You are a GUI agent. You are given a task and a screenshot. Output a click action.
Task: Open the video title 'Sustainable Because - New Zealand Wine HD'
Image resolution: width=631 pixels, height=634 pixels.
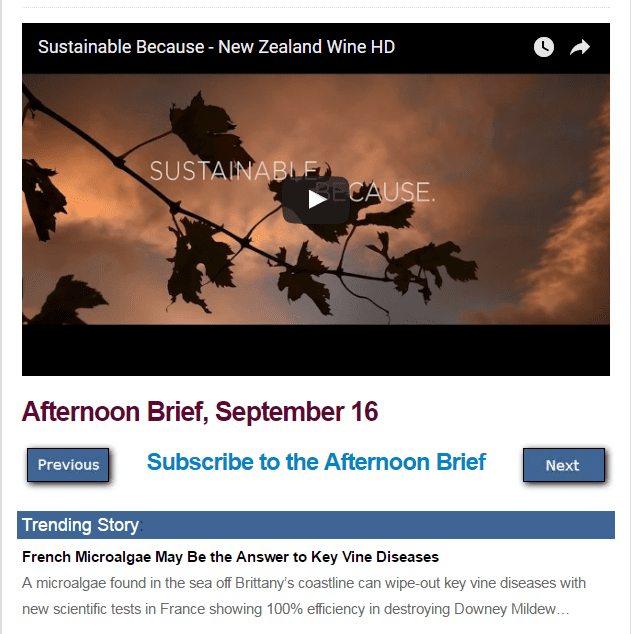tap(216, 47)
